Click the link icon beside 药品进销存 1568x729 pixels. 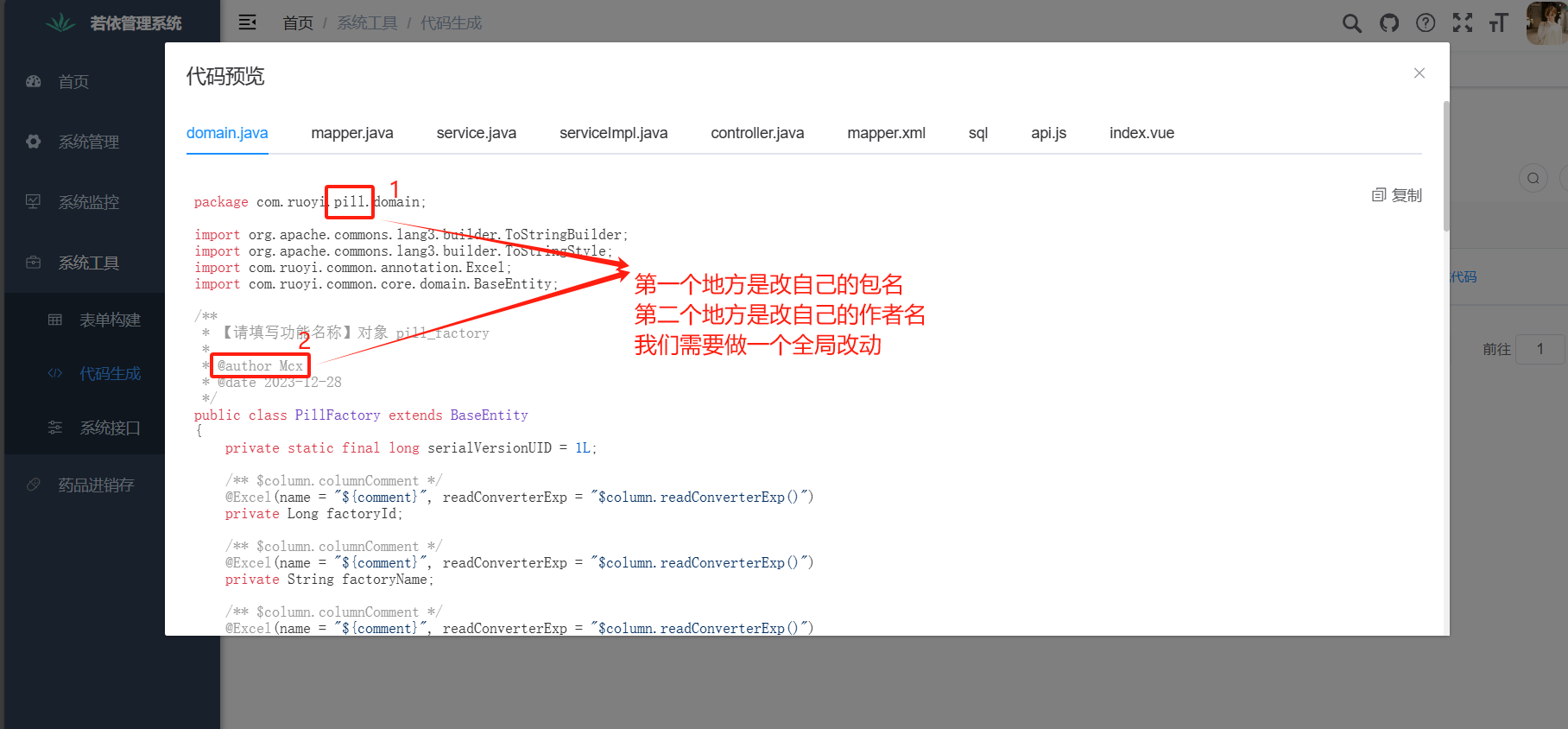pyautogui.click(x=34, y=485)
